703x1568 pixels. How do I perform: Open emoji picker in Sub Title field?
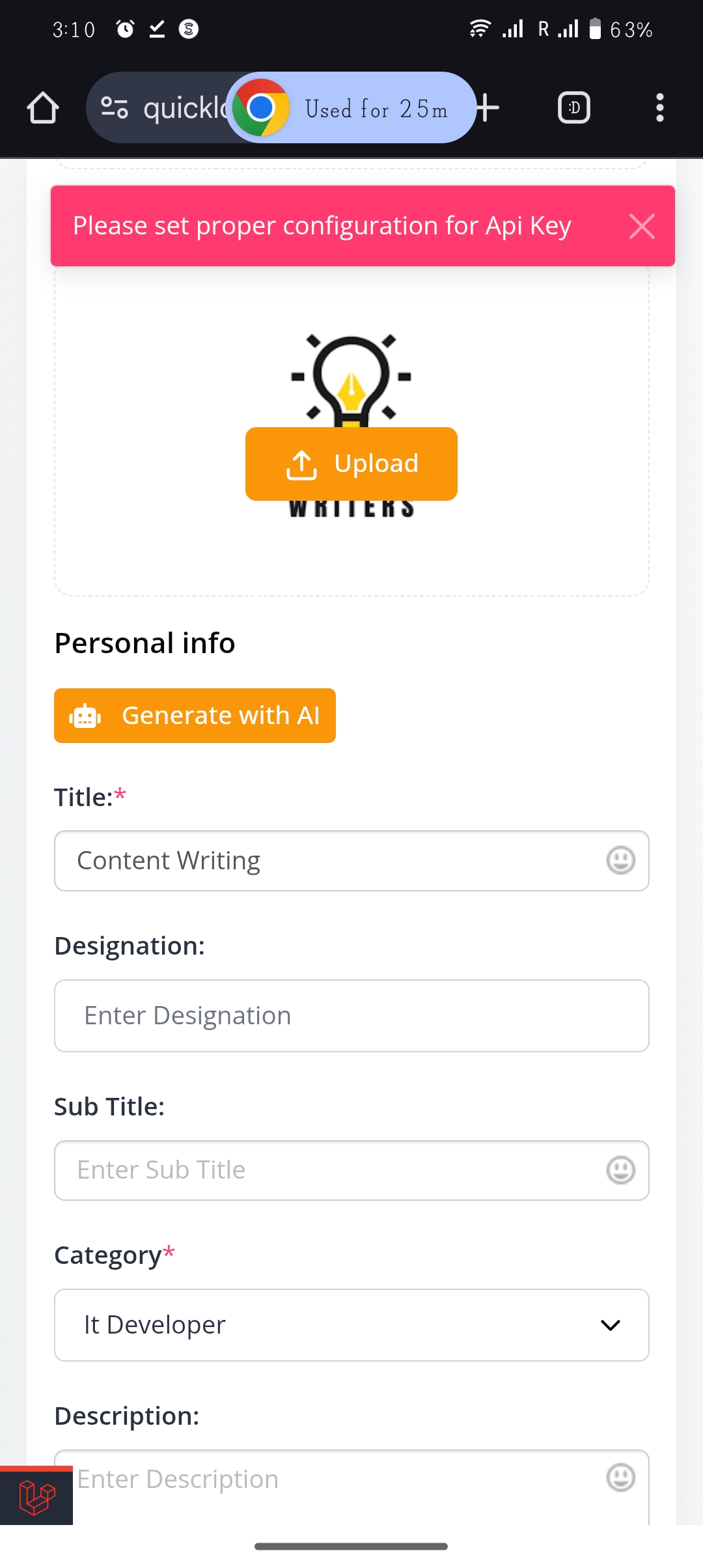[x=620, y=1170]
